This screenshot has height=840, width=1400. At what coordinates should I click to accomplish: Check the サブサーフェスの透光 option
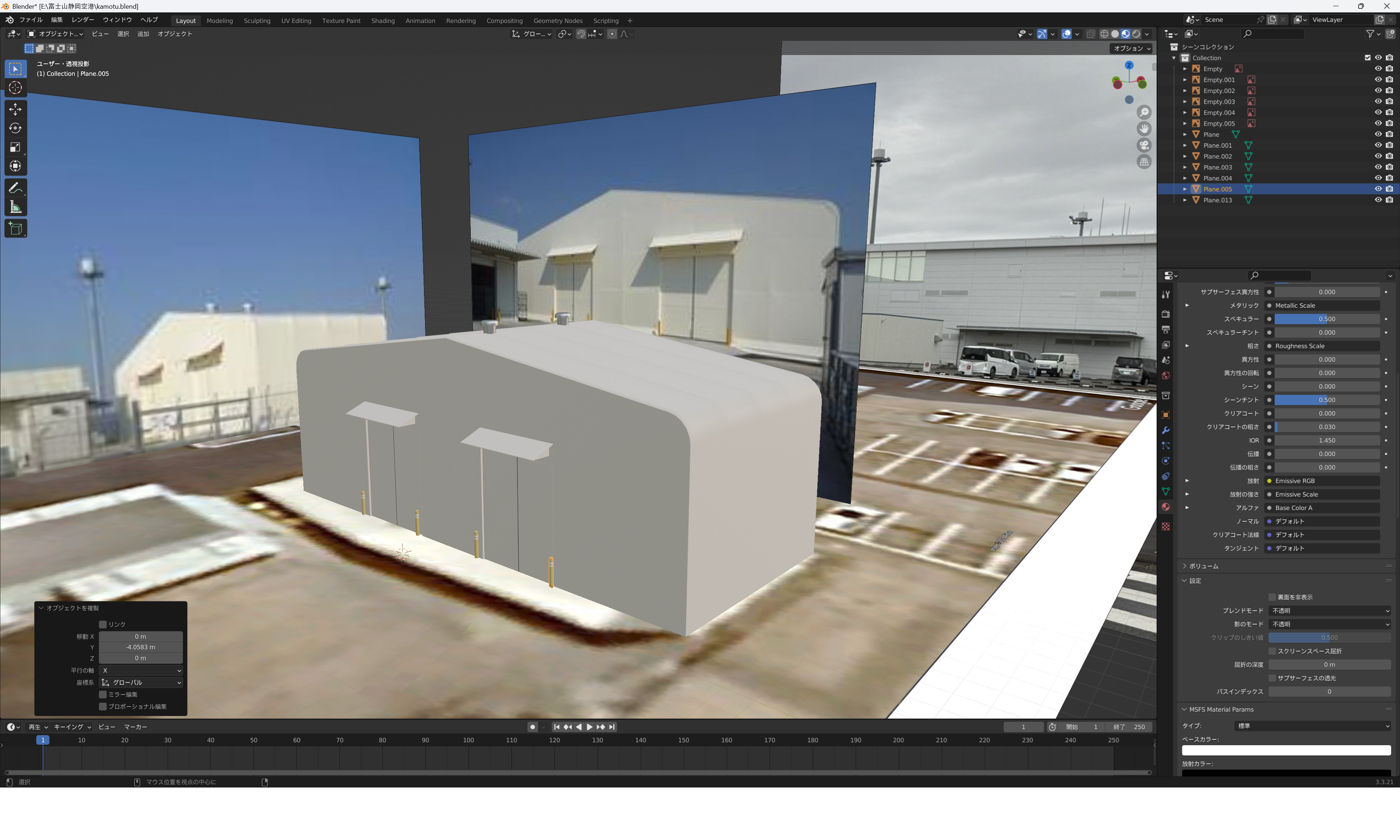1272,678
